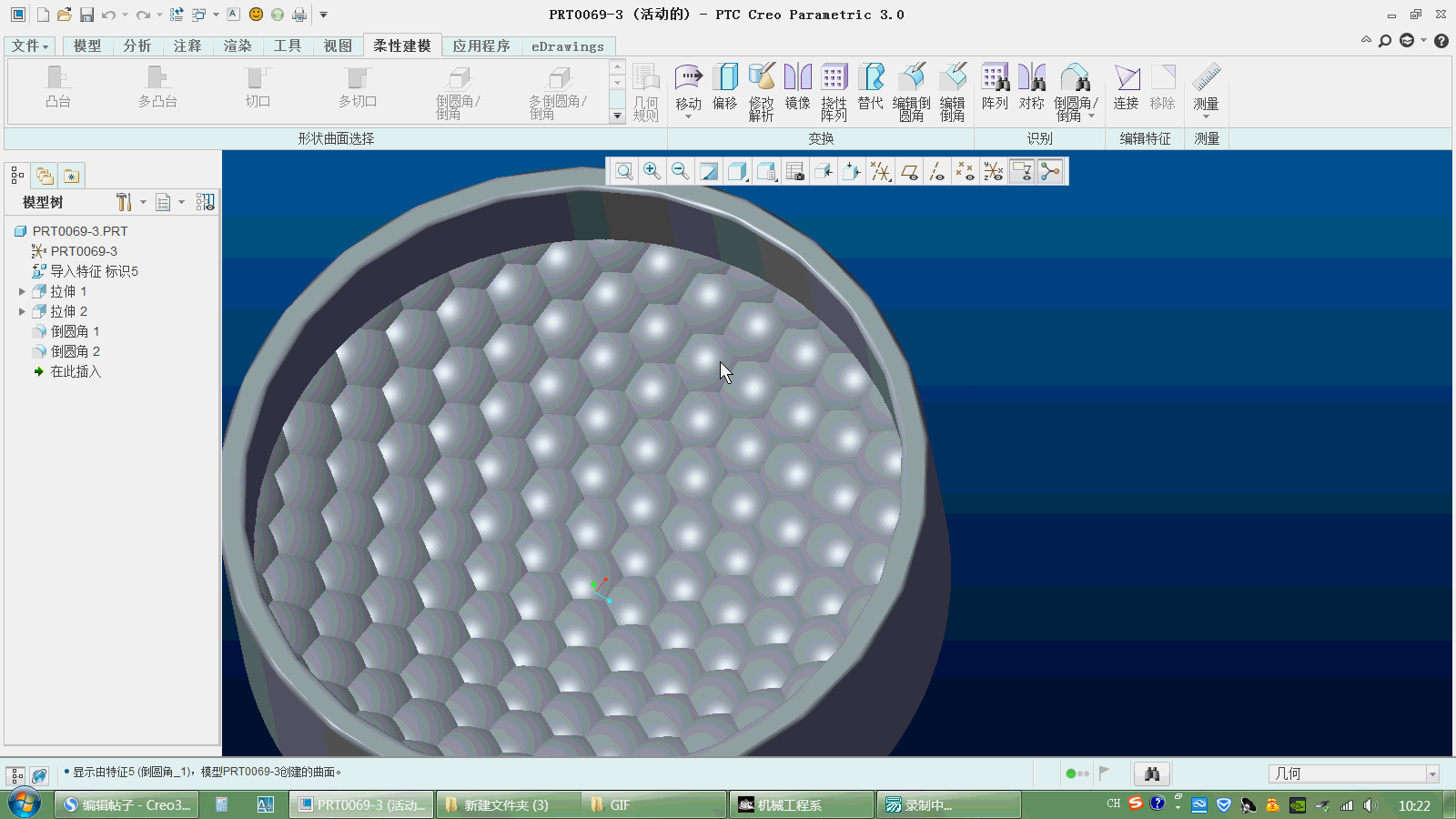The image size is (1456, 819).
Task: Open model tree settings dropdown arrow
Action: [143, 202]
